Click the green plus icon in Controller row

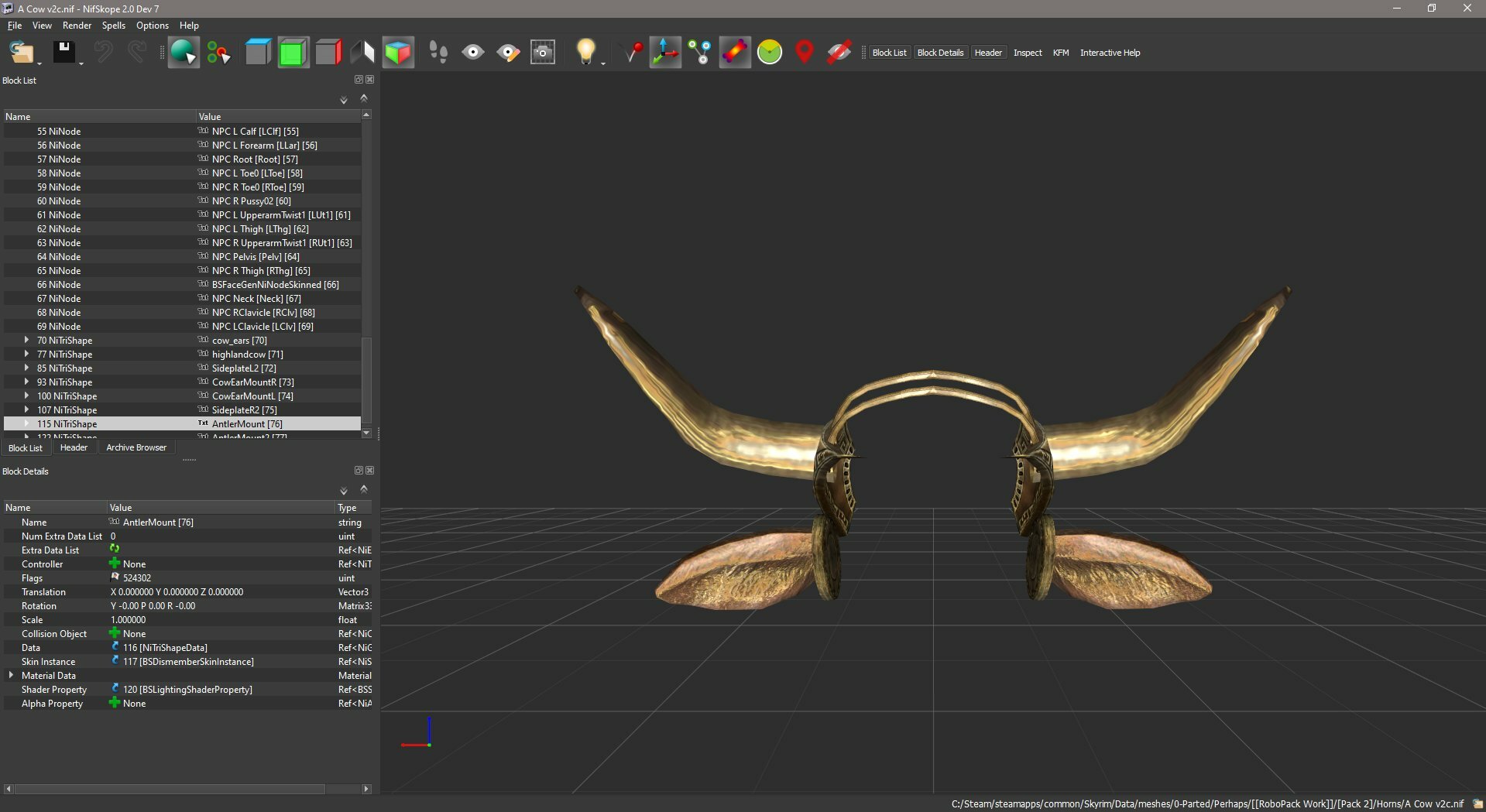click(115, 563)
